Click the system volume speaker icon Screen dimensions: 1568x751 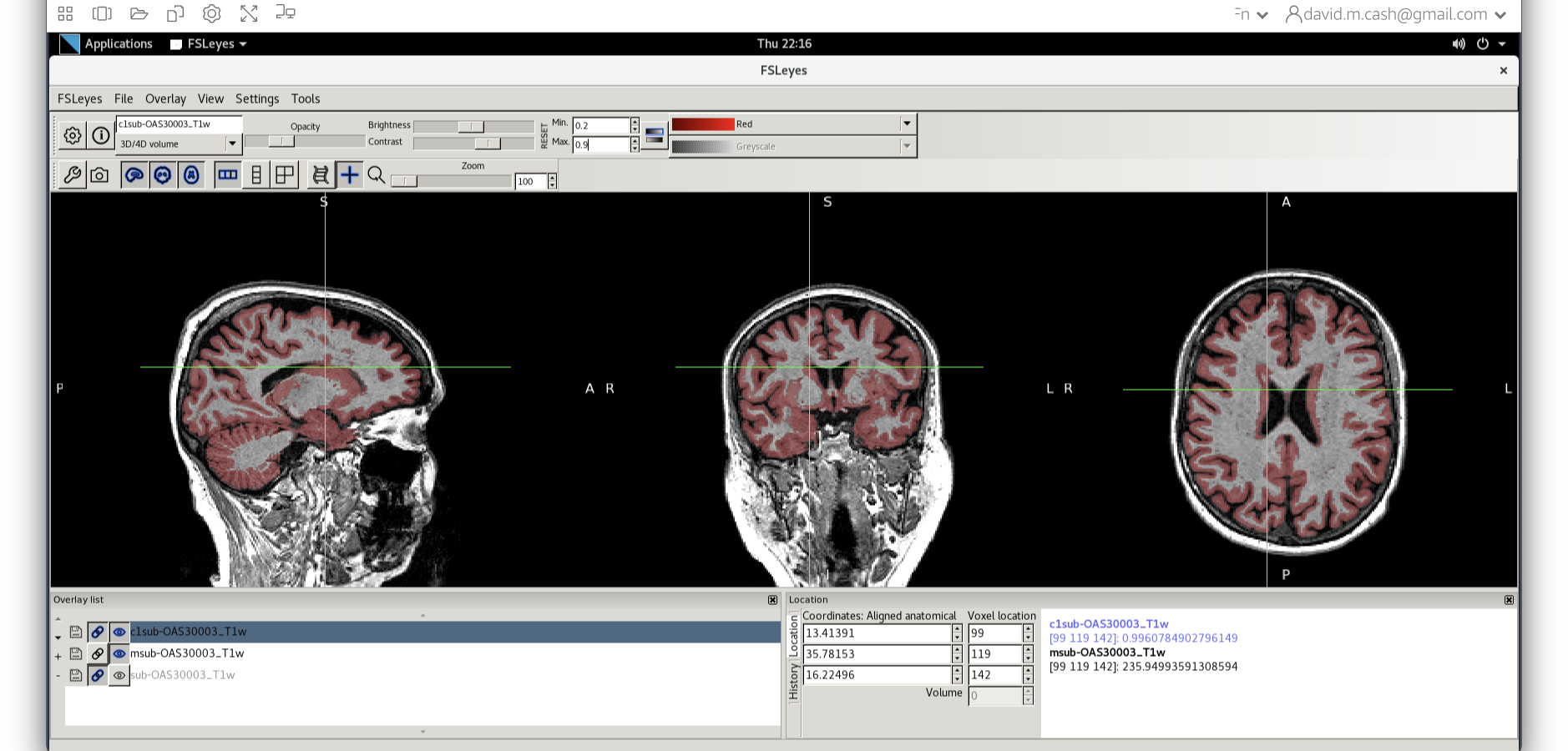(x=1459, y=43)
